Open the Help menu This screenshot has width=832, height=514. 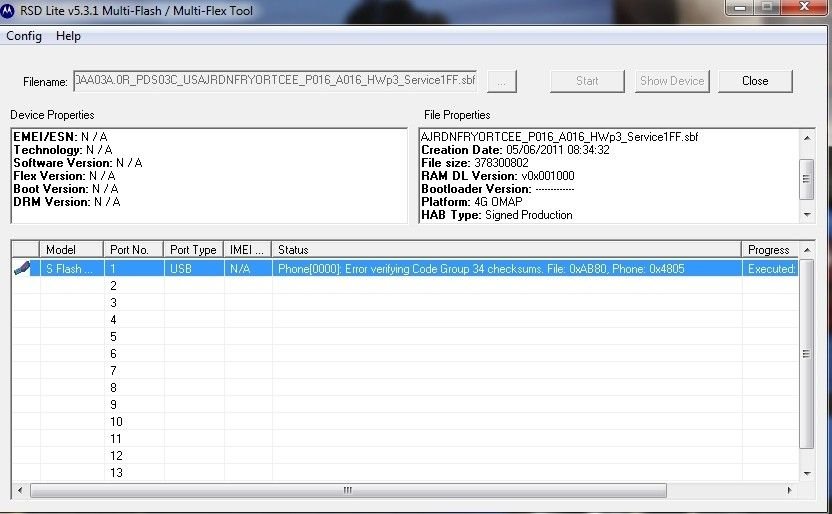(68, 36)
